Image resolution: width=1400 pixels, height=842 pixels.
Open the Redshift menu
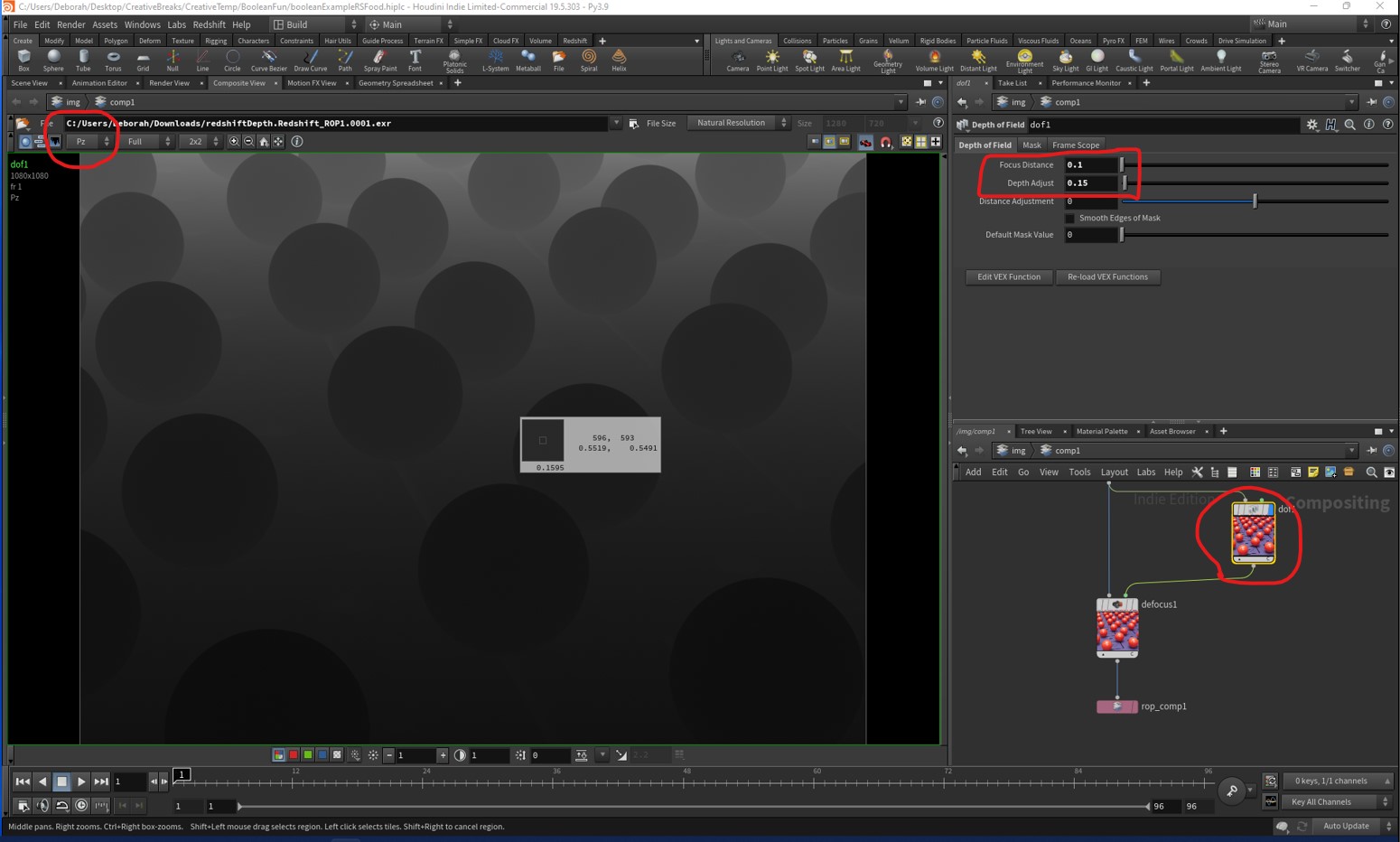coord(209,24)
